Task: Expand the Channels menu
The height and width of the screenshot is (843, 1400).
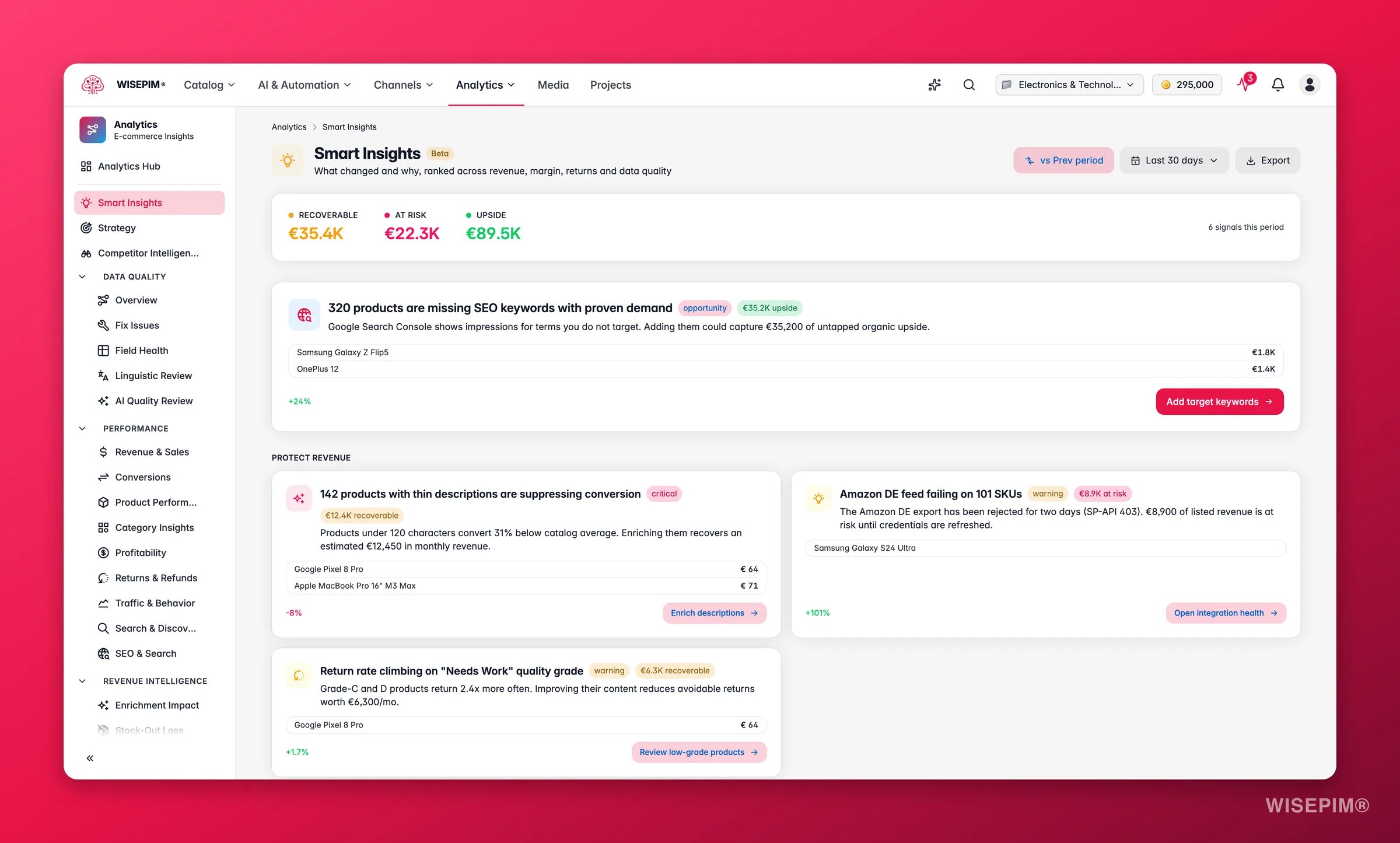Action: [x=404, y=85]
